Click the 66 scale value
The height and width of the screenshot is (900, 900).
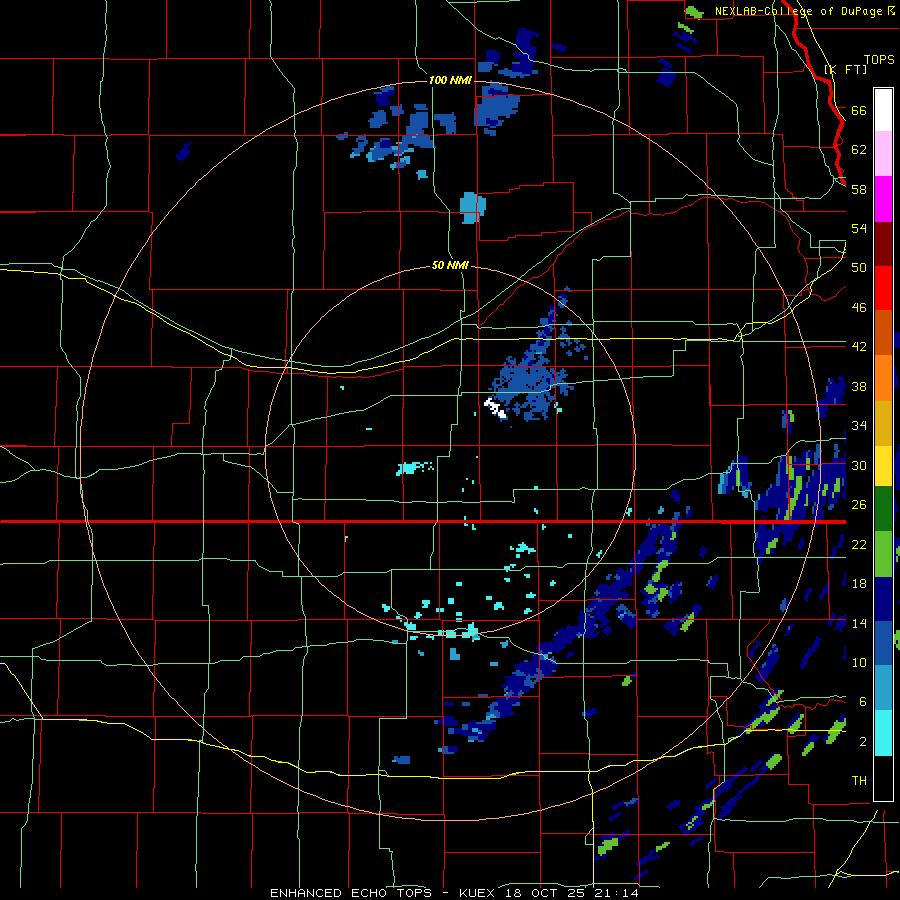pos(859,110)
